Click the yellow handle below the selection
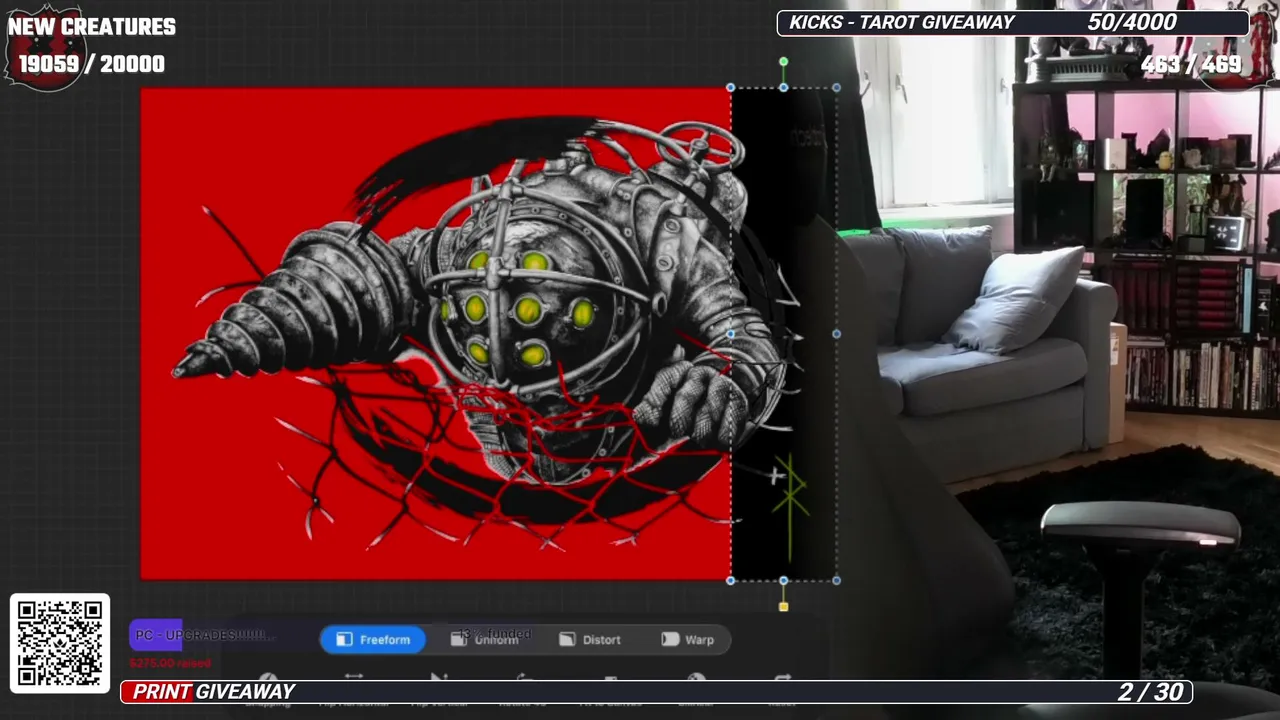Viewport: 1280px width, 720px height. tap(784, 607)
